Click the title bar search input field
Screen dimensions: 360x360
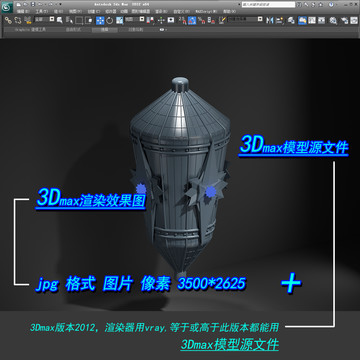tap(269, 4)
